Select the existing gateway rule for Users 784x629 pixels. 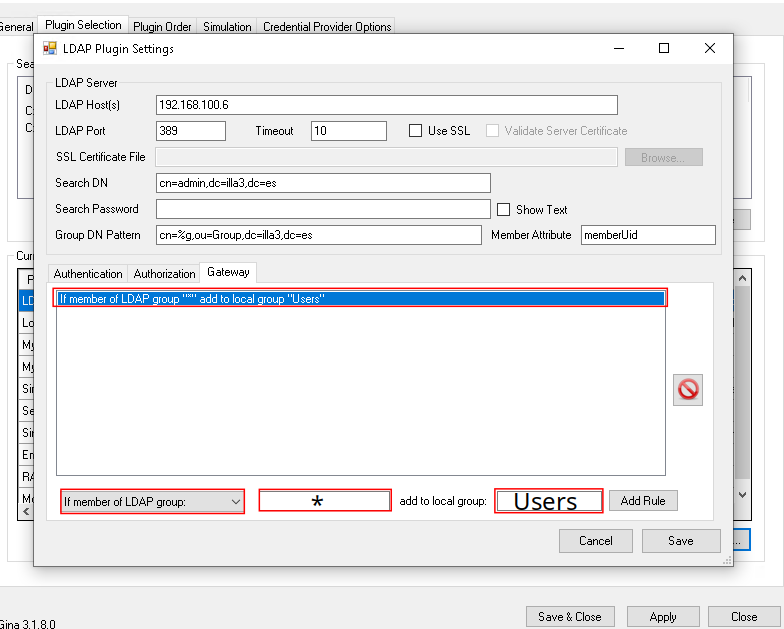pos(361,298)
